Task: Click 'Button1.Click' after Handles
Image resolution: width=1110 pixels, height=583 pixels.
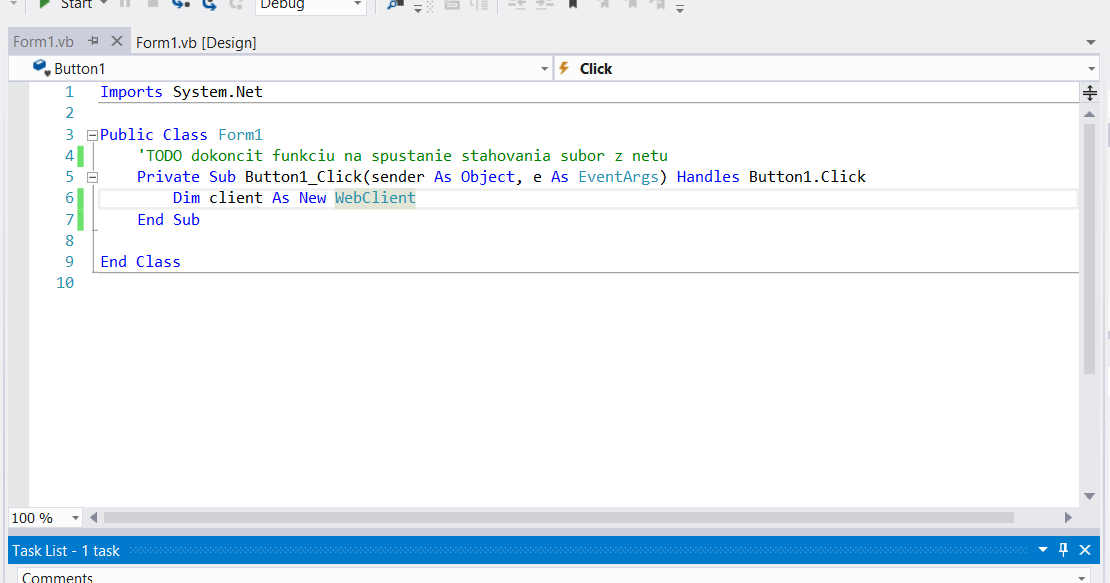Action: 807,177
